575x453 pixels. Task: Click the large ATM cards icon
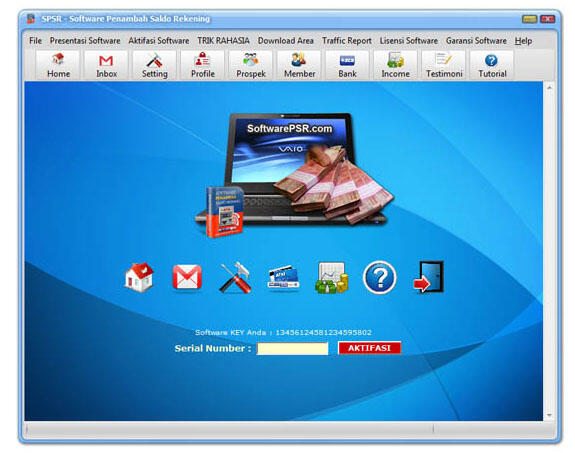click(x=283, y=278)
